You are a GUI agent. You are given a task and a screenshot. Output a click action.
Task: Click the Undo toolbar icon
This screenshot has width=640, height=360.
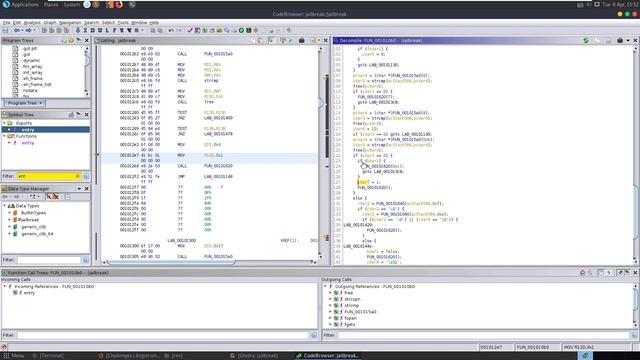coord(171,31)
